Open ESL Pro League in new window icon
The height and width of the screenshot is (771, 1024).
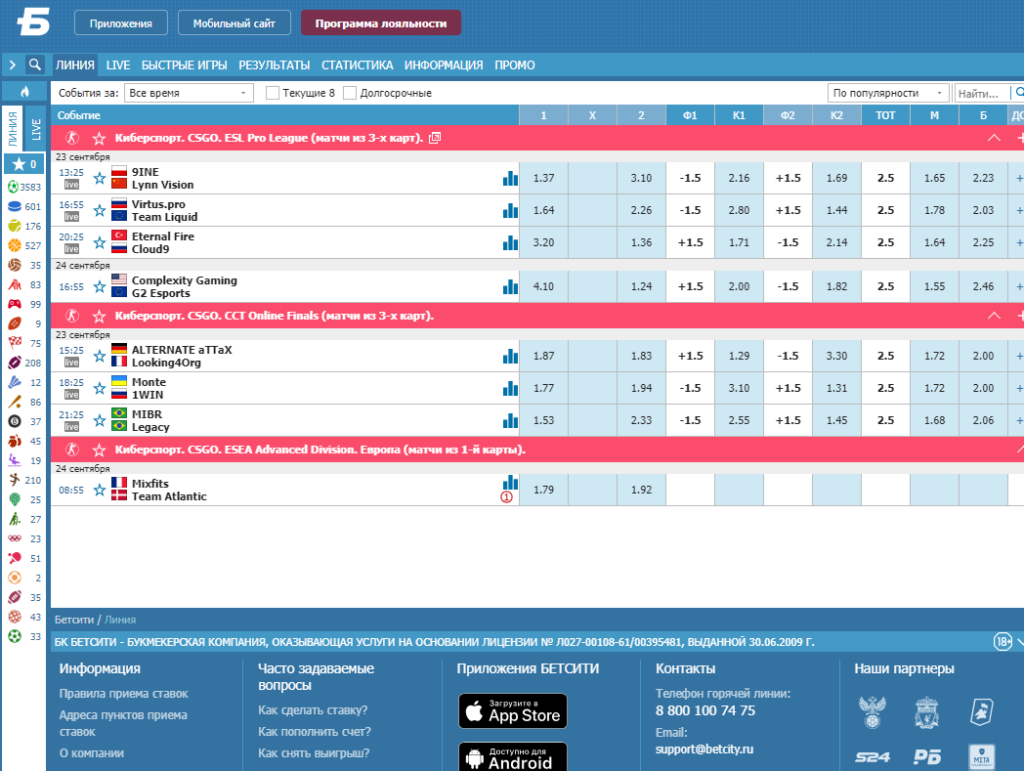tap(435, 138)
